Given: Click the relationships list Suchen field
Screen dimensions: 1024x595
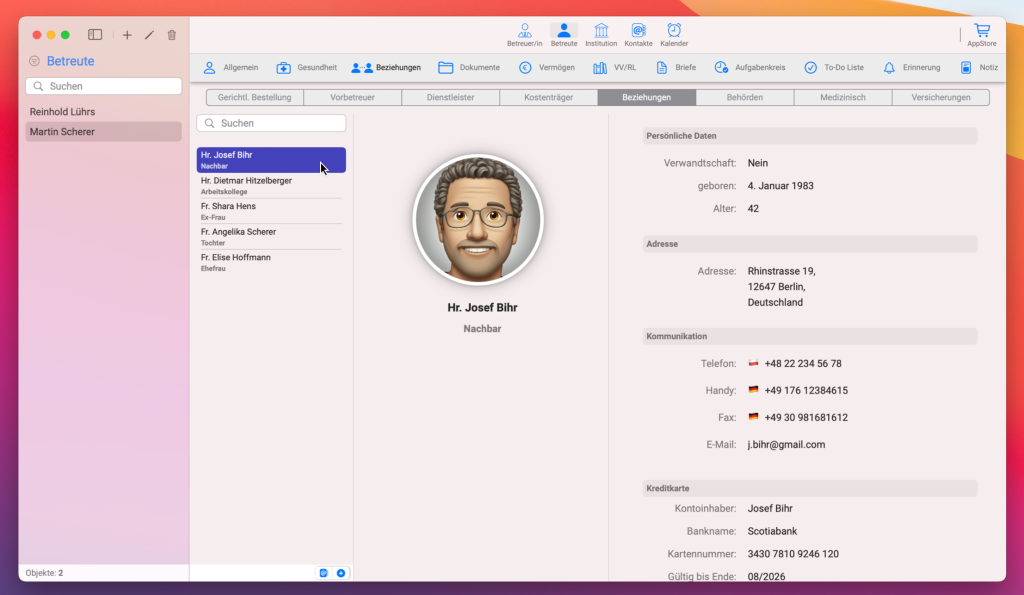Looking at the screenshot, I should coord(271,123).
